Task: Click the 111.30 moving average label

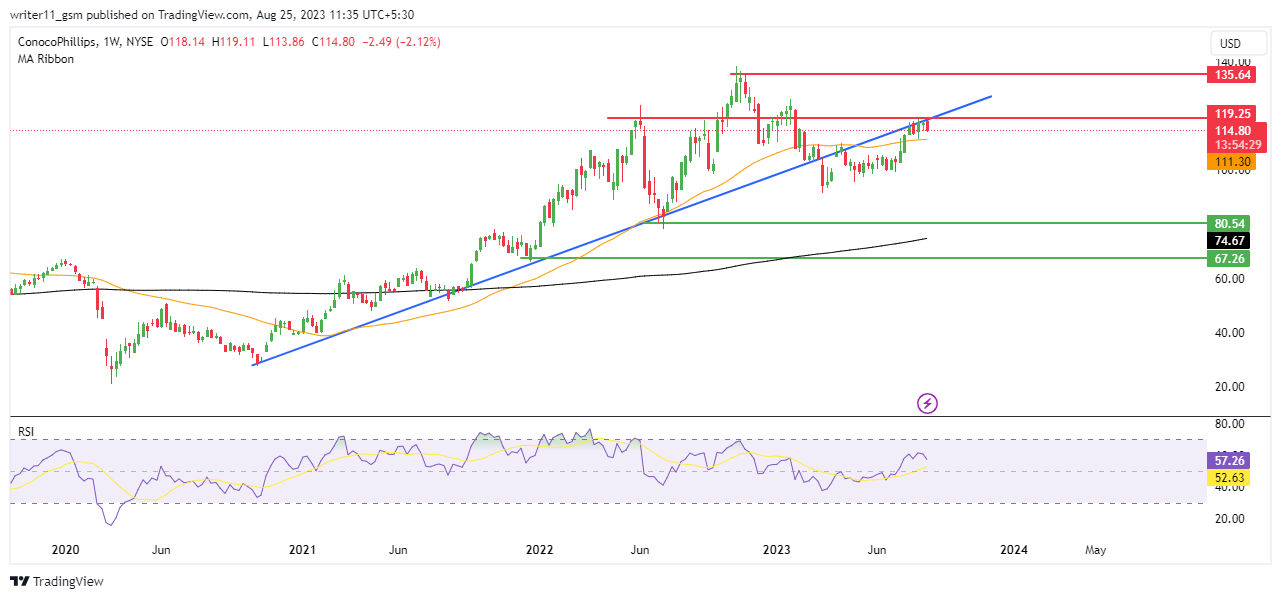Action: [1232, 161]
